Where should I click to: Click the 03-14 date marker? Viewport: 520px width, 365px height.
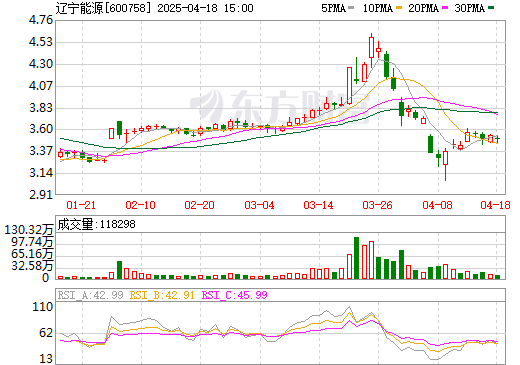318,205
